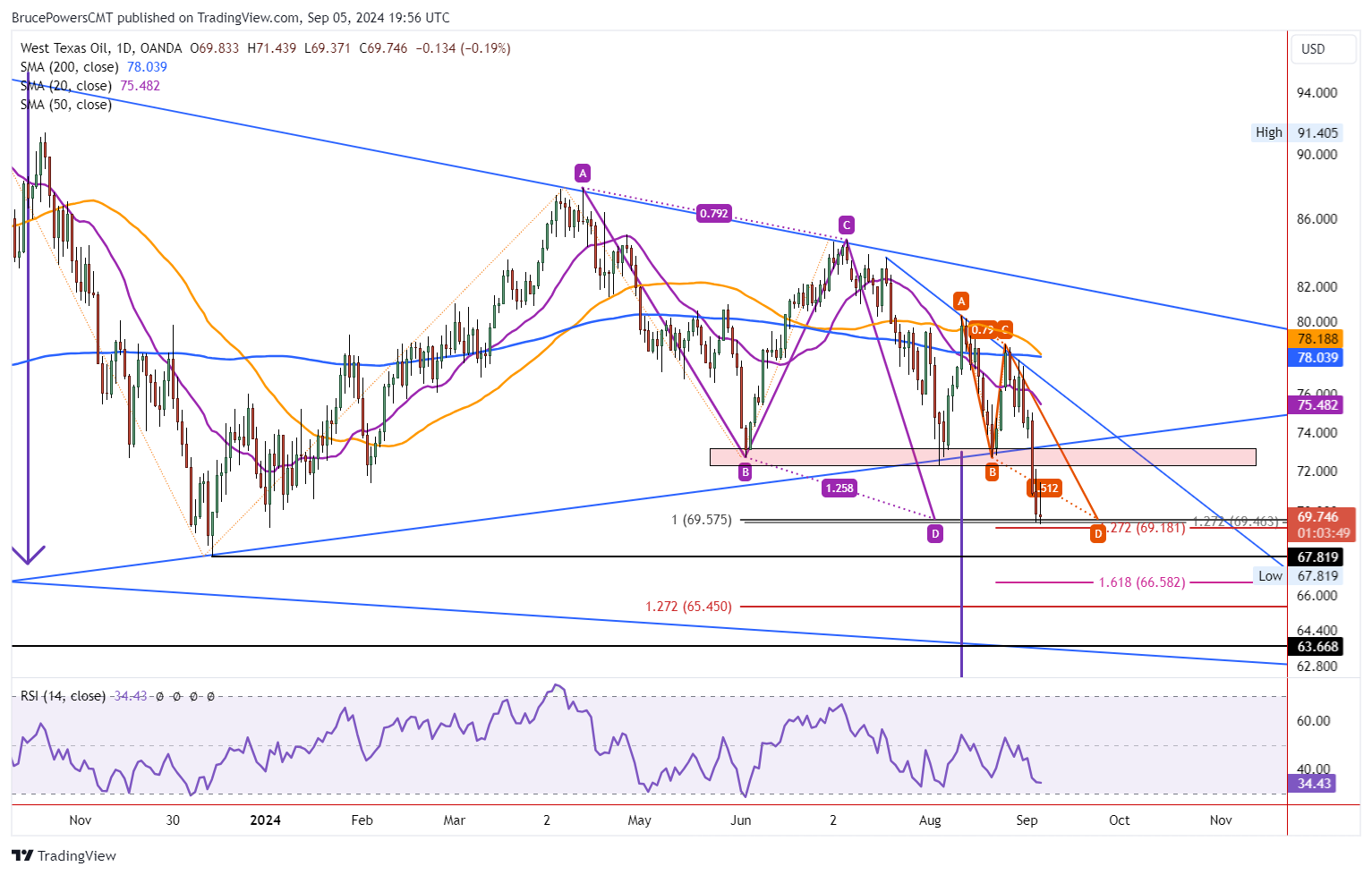
Task: Select the purple A pattern point label
Action: pyautogui.click(x=583, y=173)
